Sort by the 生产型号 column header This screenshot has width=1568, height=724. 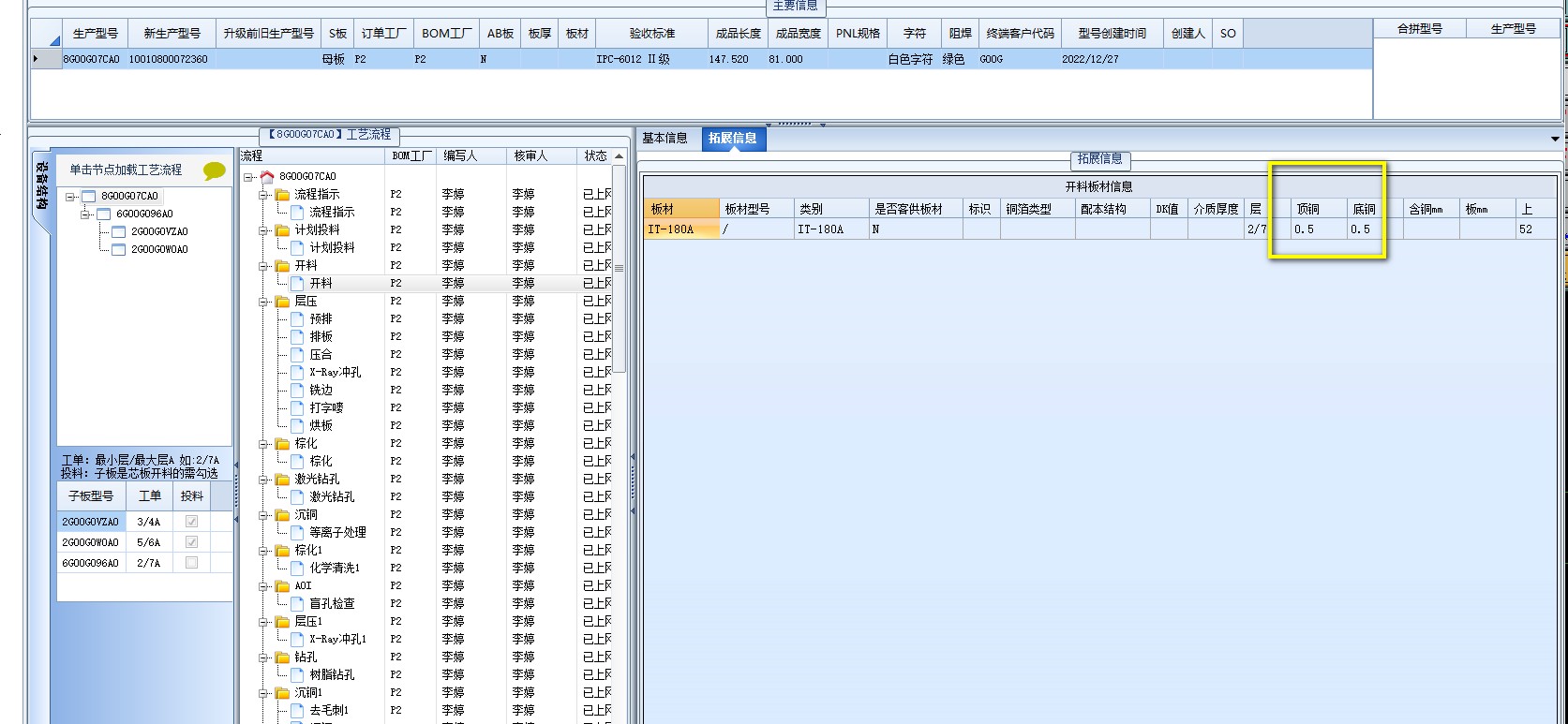96,33
